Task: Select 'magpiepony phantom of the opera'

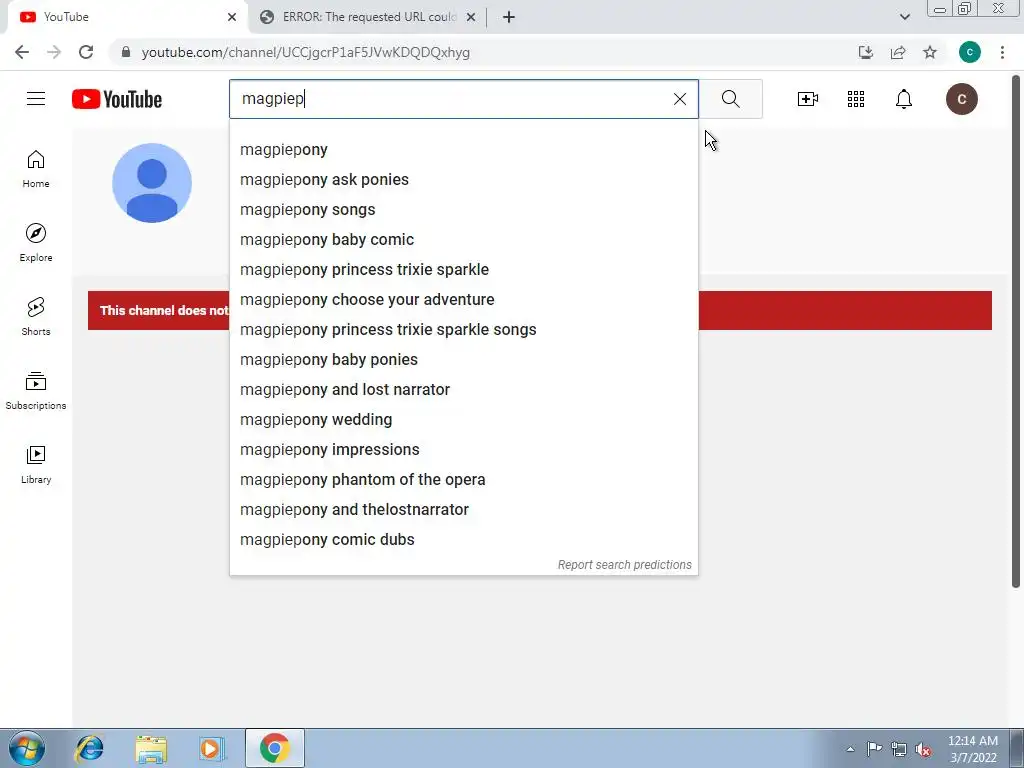Action: click(x=464, y=480)
